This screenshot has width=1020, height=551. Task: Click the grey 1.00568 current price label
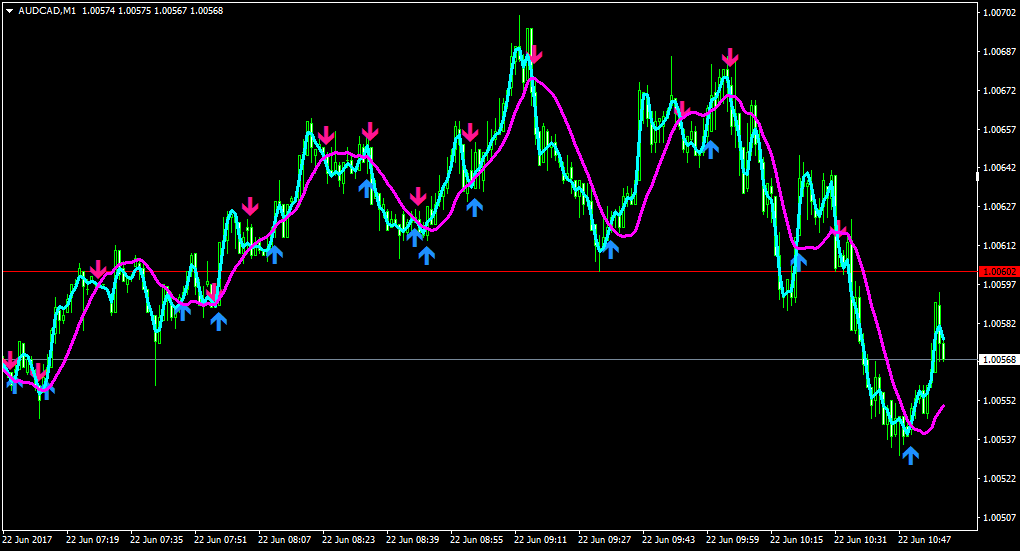click(x=999, y=359)
